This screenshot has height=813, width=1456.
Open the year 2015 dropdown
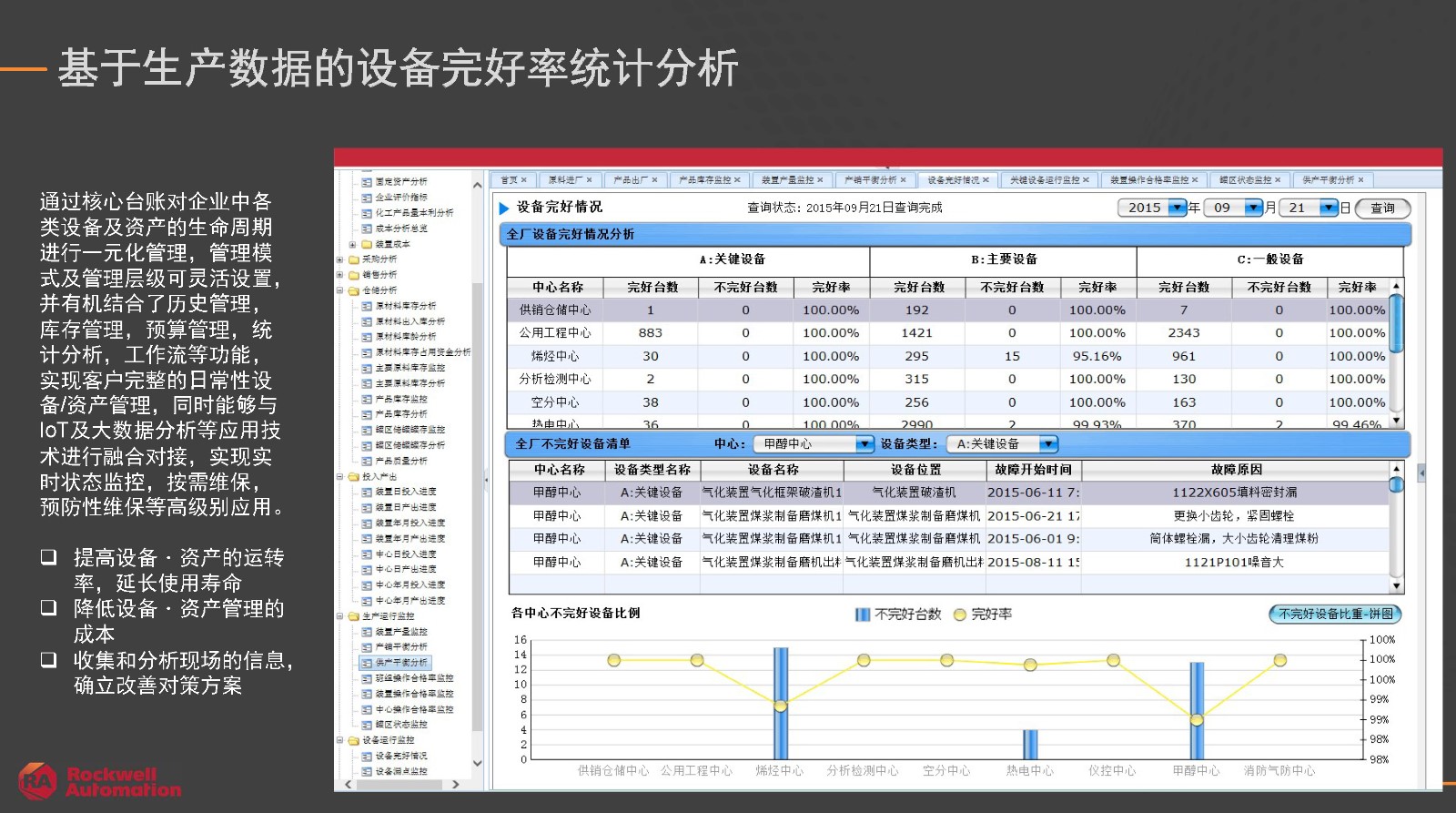pos(1178,208)
